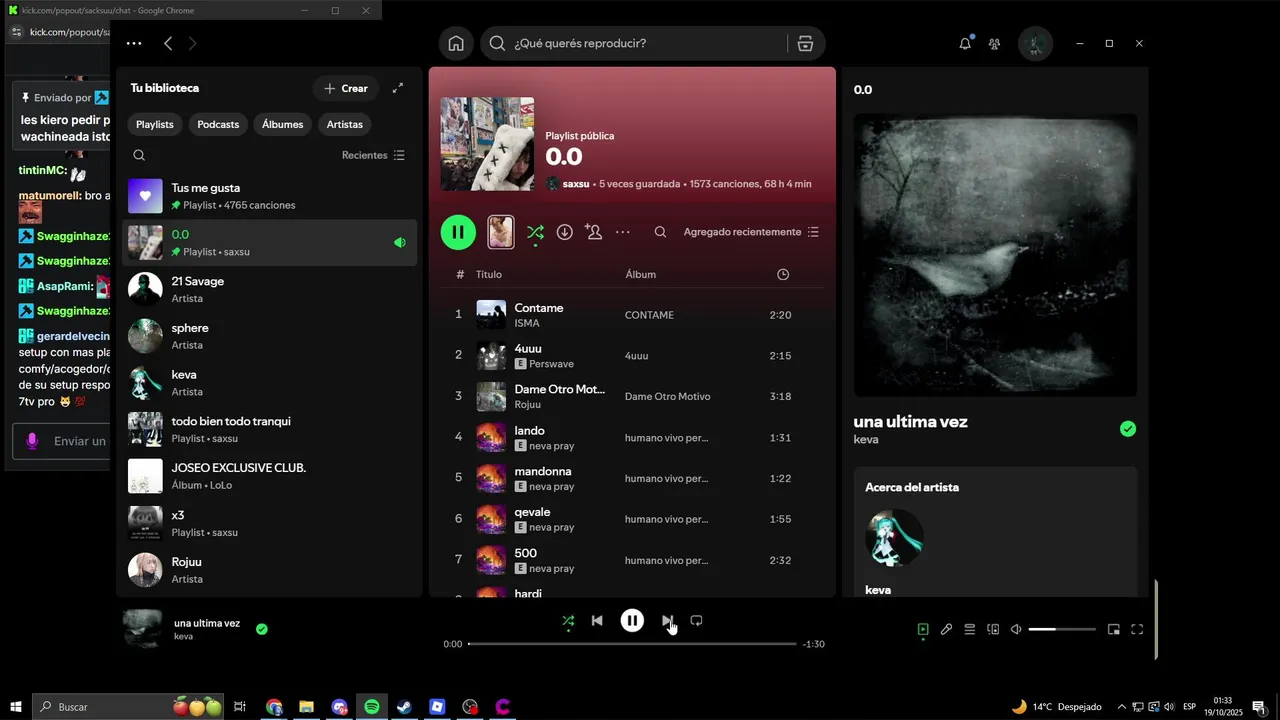Filter library by Playlists
Viewport: 1280px width, 720px height.
[x=155, y=124]
